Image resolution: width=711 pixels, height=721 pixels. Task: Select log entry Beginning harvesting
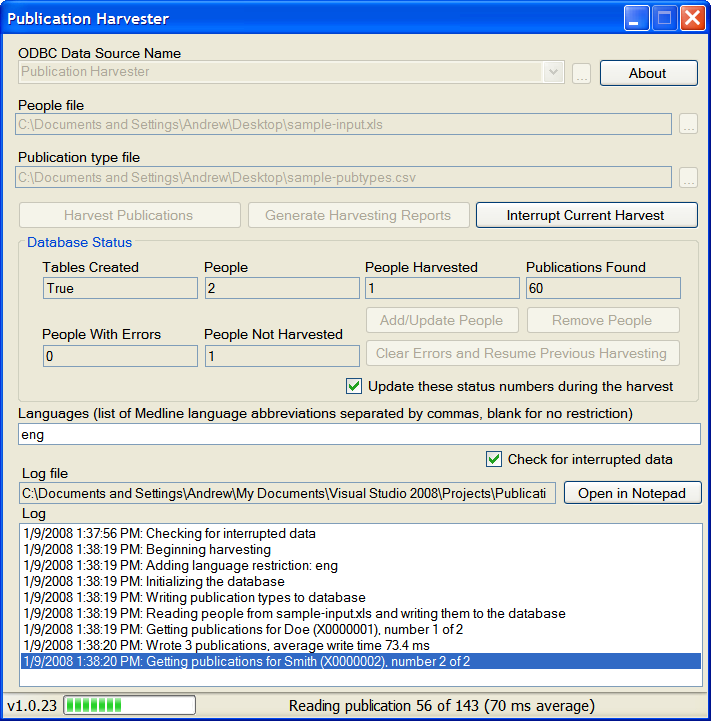[361, 549]
